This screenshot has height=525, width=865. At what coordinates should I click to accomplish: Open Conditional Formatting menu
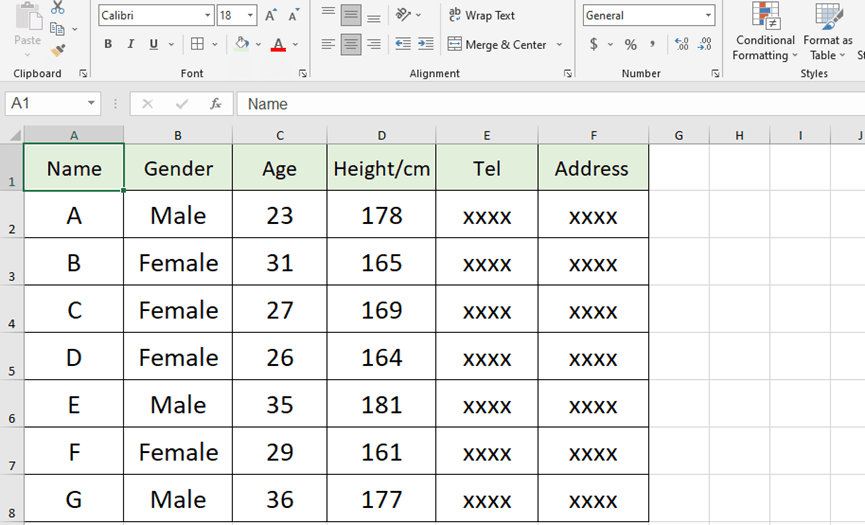pos(765,31)
